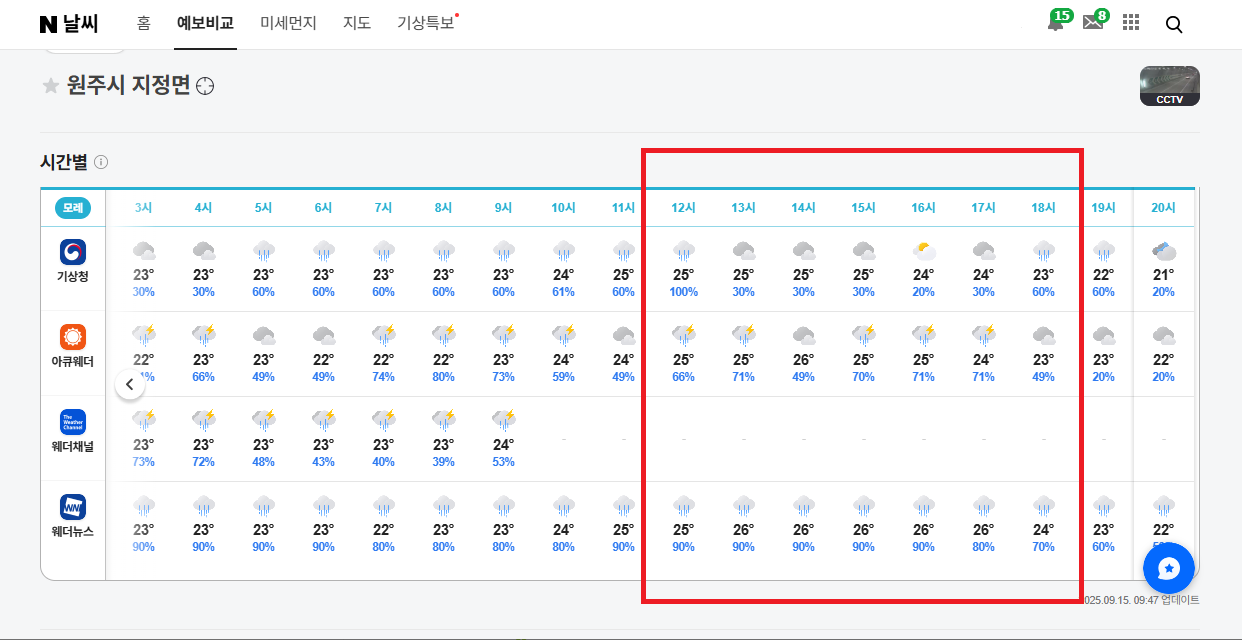
Task: Click the 12시 column header
Action: coord(684,208)
